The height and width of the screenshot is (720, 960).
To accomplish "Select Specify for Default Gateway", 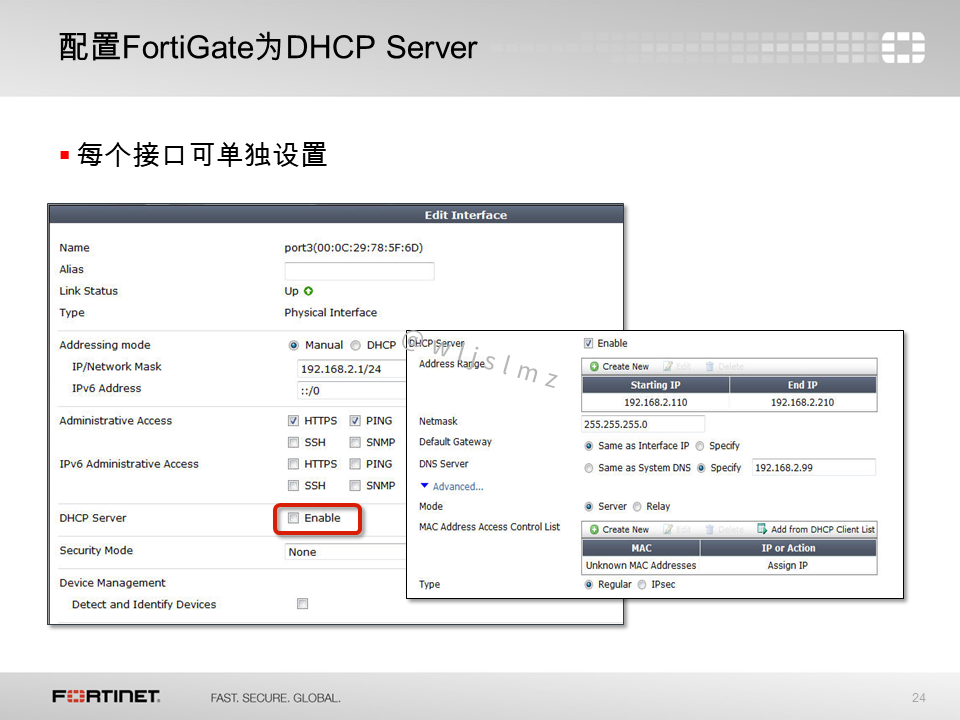I will (x=700, y=446).
